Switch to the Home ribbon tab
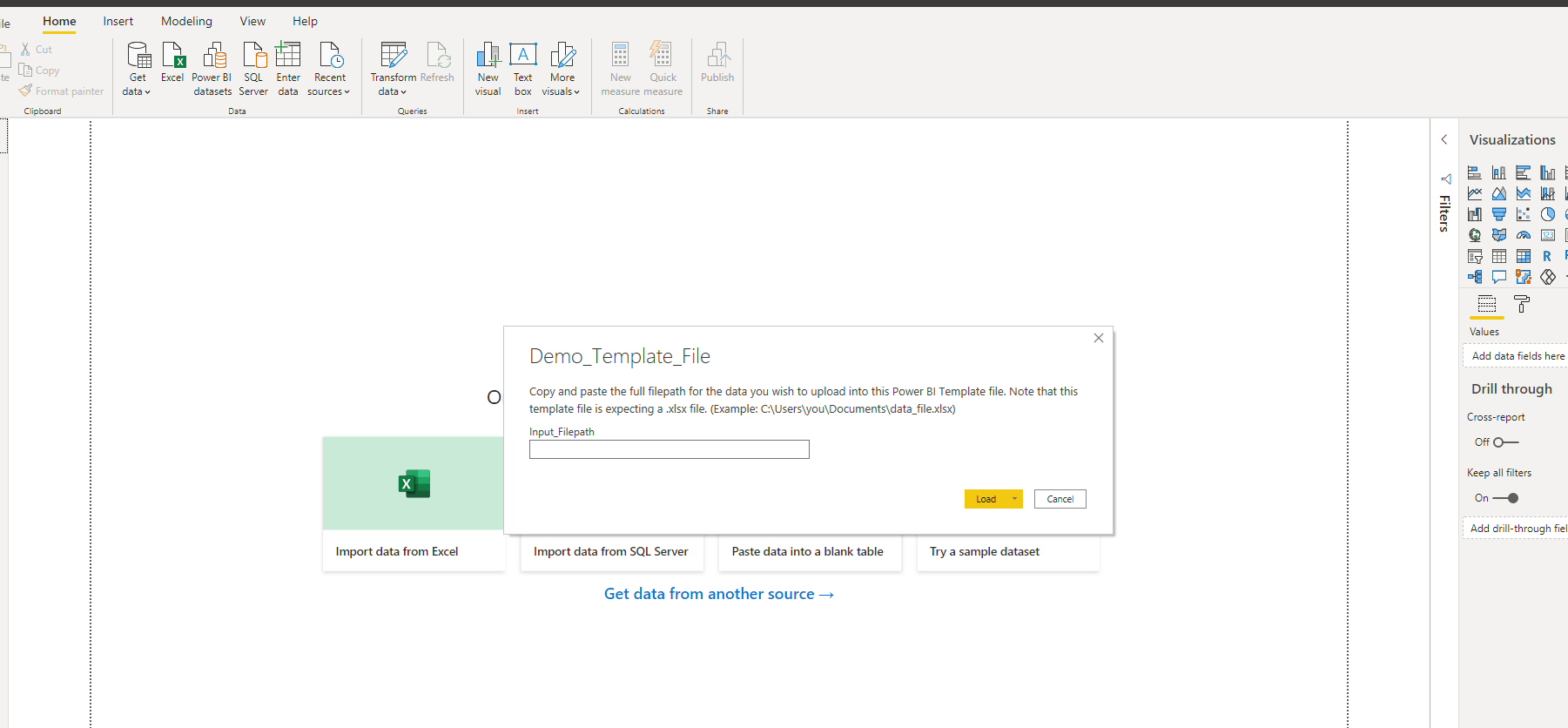This screenshot has width=1568, height=728. (x=59, y=21)
